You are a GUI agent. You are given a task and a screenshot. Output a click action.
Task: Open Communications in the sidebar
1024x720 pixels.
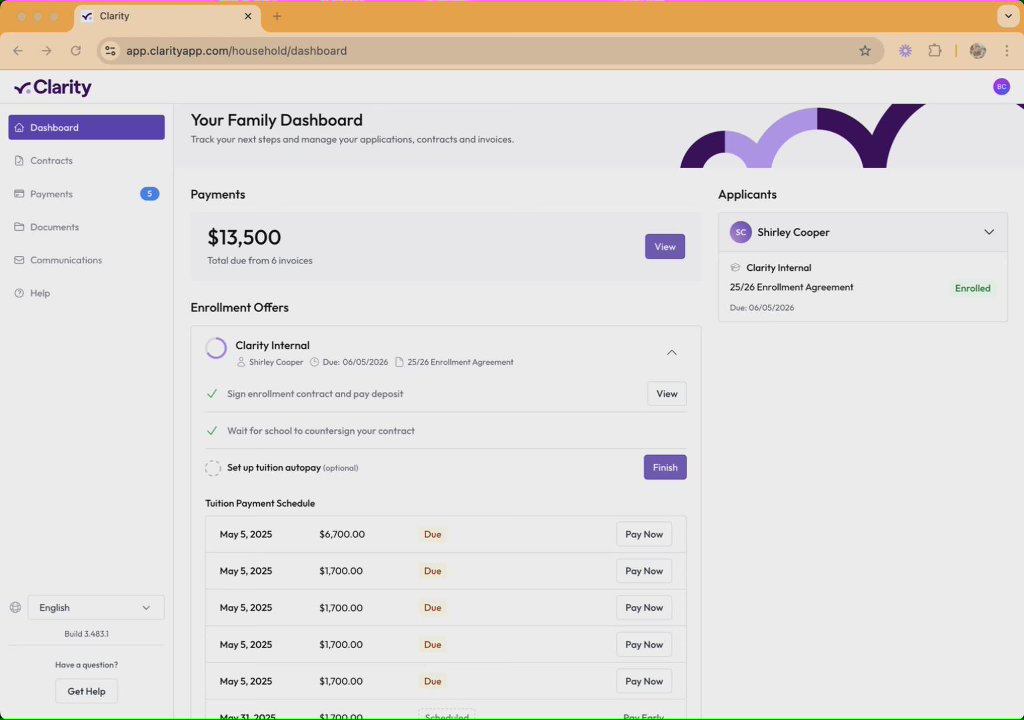[x=86, y=260]
